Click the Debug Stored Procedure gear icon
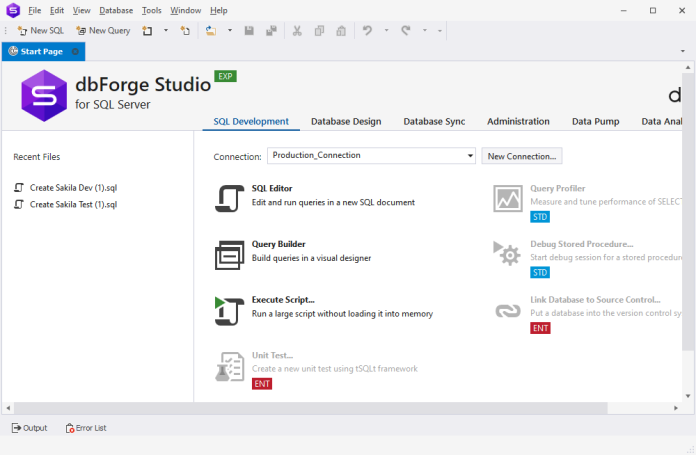Image resolution: width=696 pixels, height=455 pixels. (508, 254)
